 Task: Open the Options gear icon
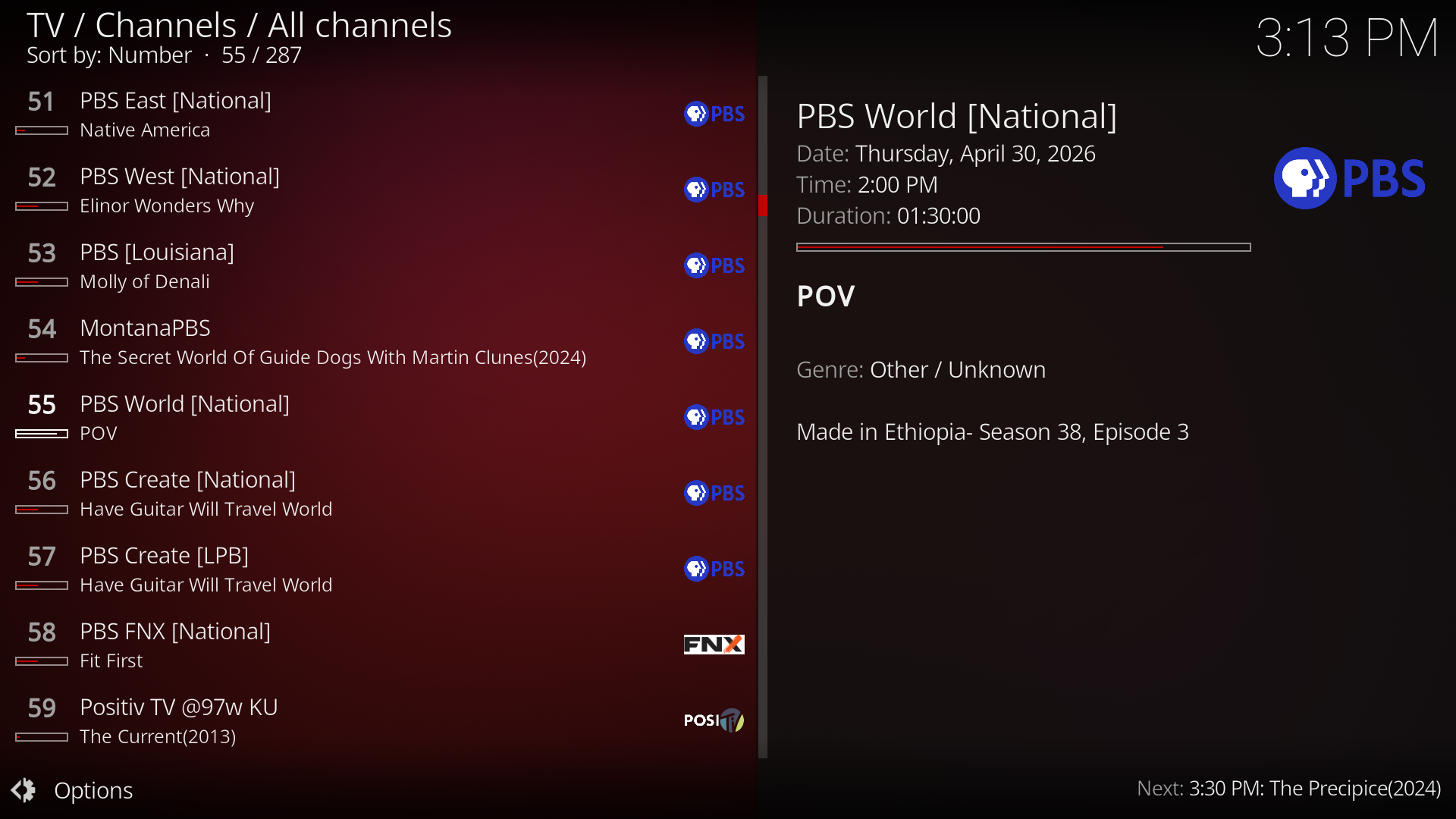[24, 790]
